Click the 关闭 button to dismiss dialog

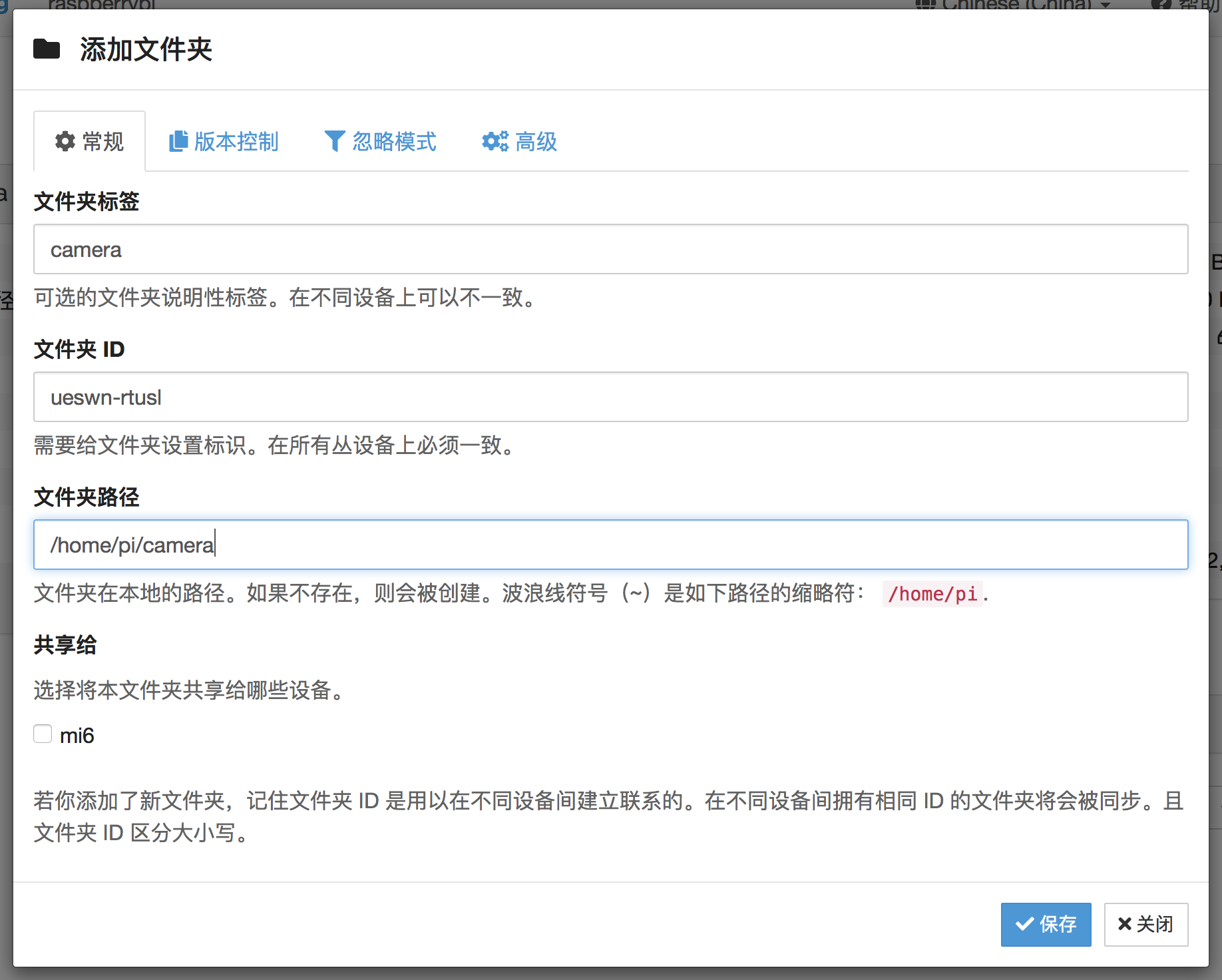[1145, 924]
